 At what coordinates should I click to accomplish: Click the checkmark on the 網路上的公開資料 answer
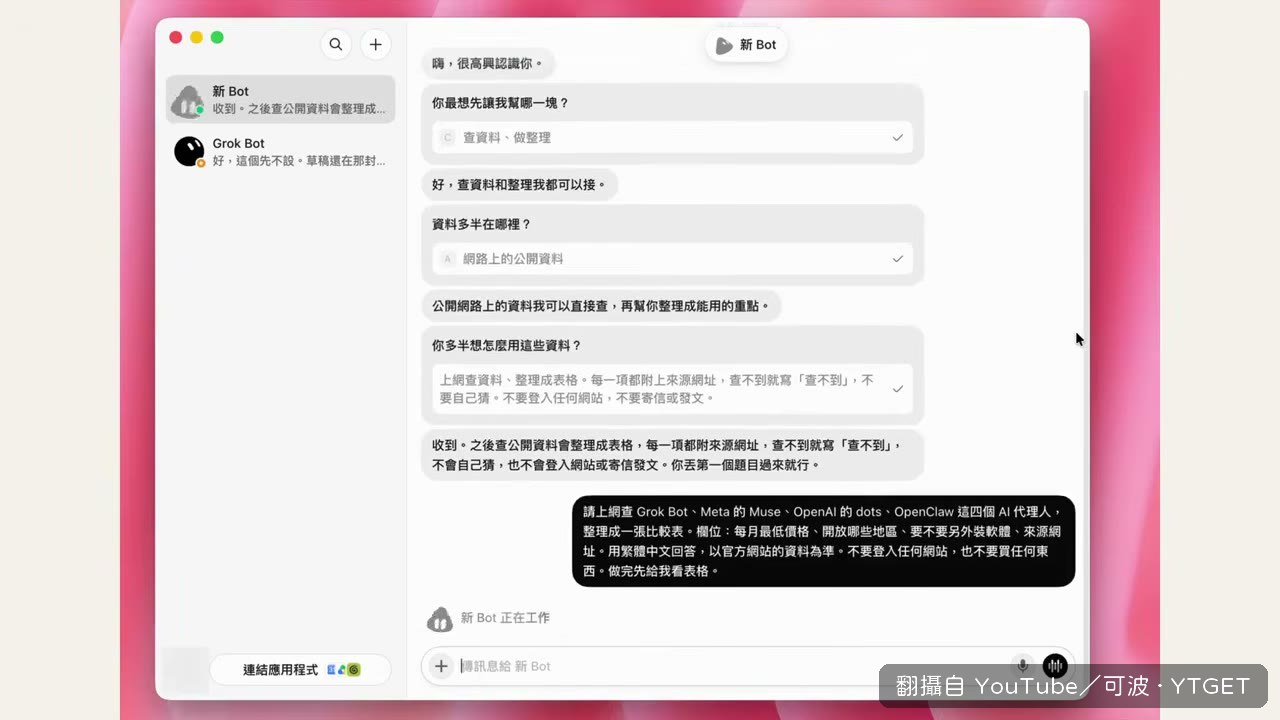point(897,258)
